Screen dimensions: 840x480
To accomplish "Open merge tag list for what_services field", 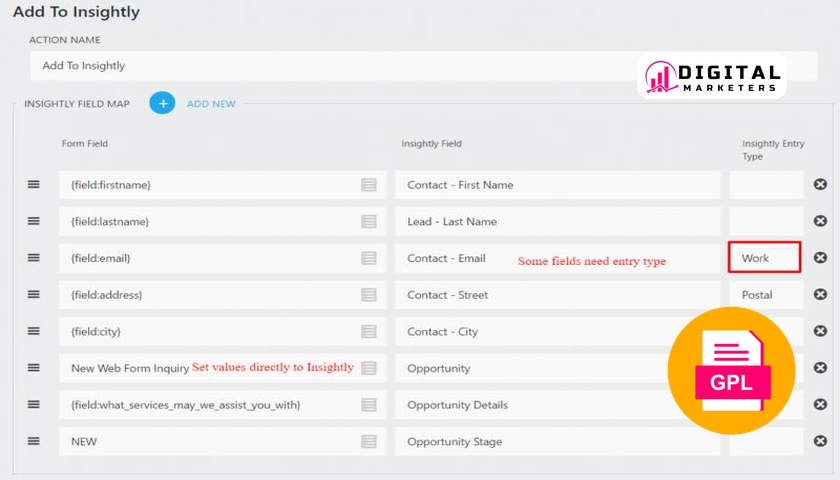I will click(369, 405).
